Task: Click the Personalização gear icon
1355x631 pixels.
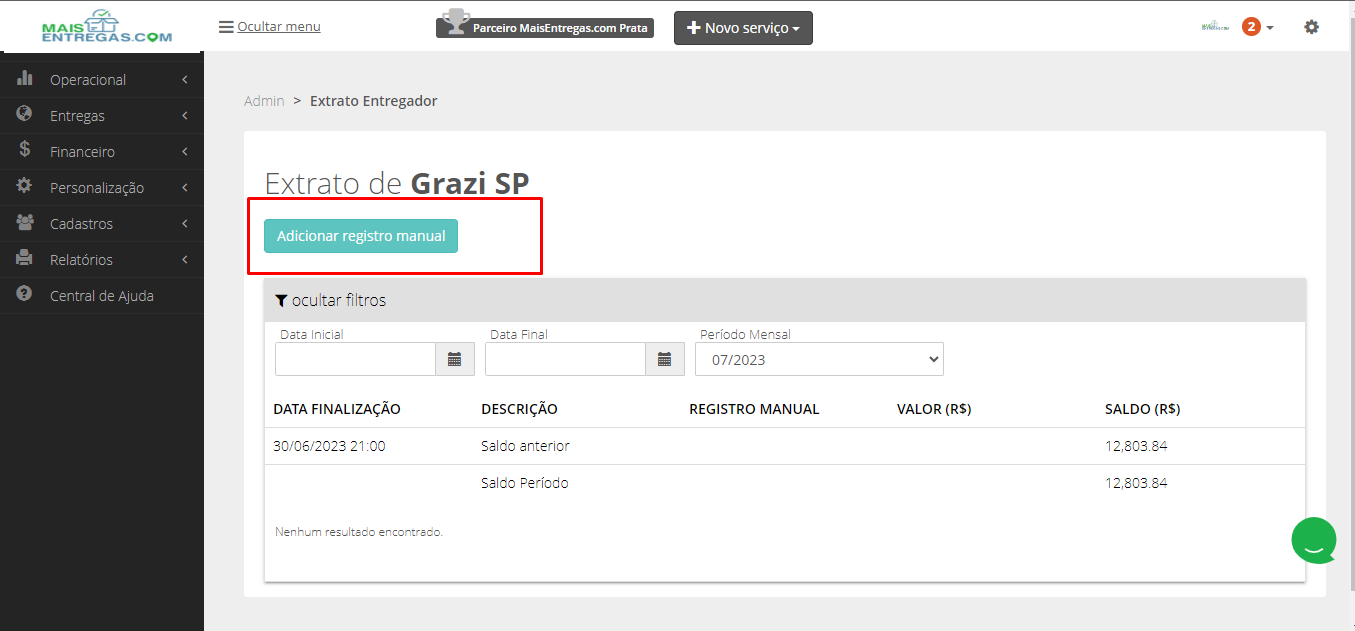Action: point(25,187)
